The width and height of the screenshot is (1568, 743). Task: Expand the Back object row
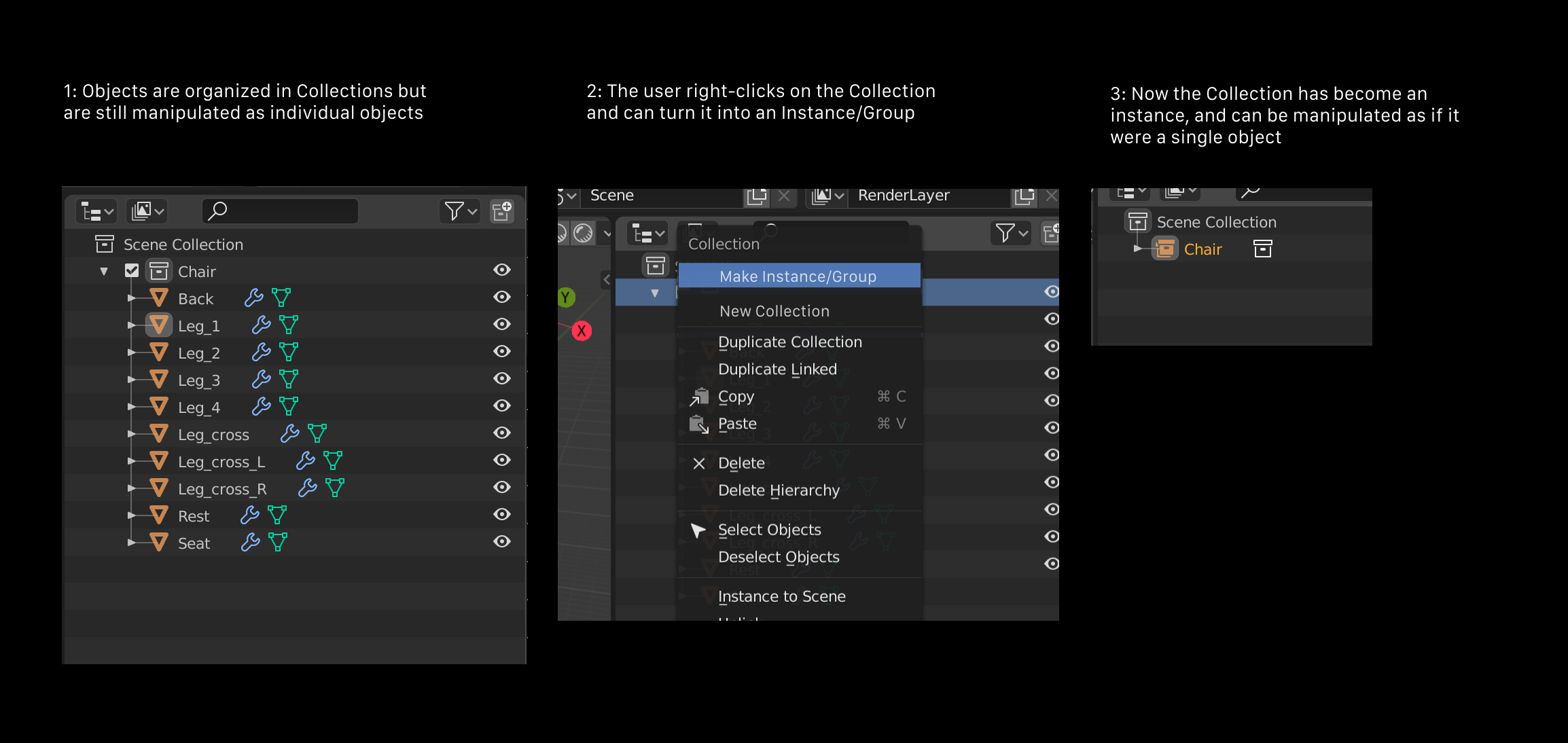pyautogui.click(x=131, y=298)
